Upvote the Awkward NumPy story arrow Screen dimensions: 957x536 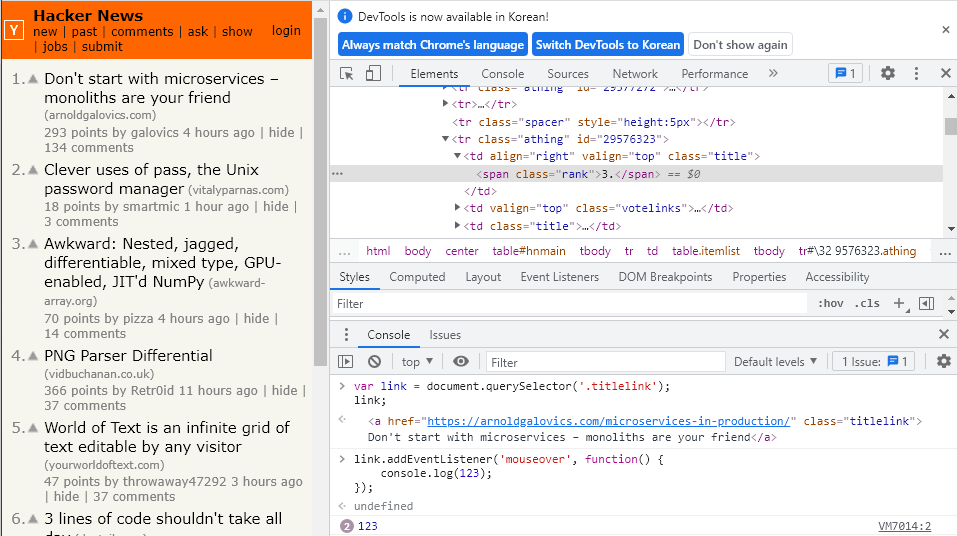33,244
